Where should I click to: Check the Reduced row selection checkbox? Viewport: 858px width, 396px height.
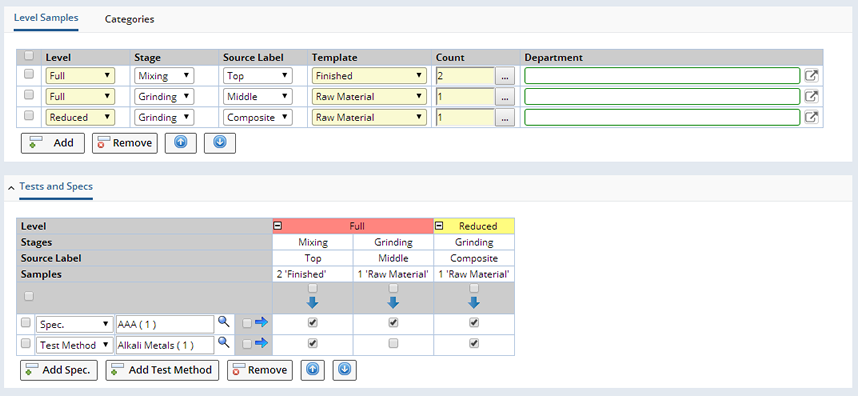[x=29, y=115]
